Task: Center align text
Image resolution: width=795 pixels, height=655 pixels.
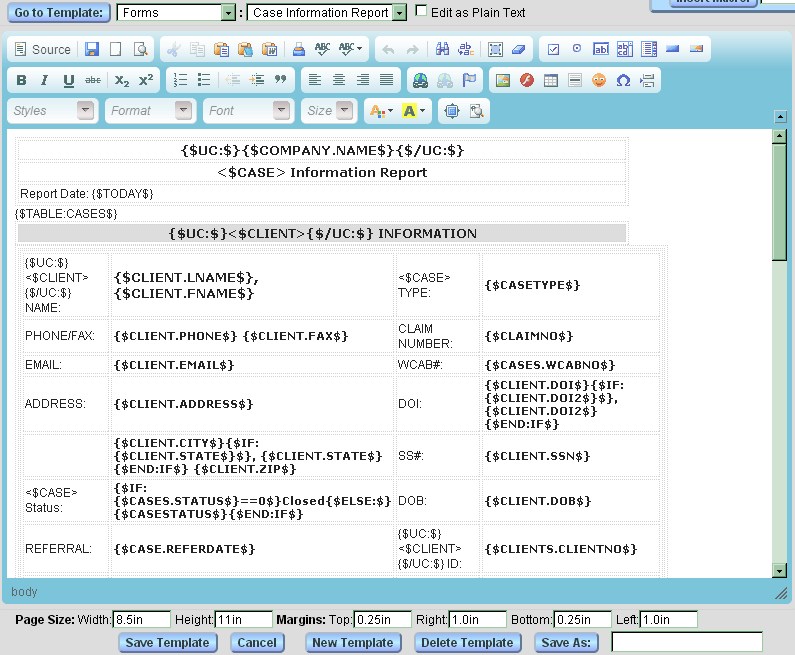Action: 339,80
